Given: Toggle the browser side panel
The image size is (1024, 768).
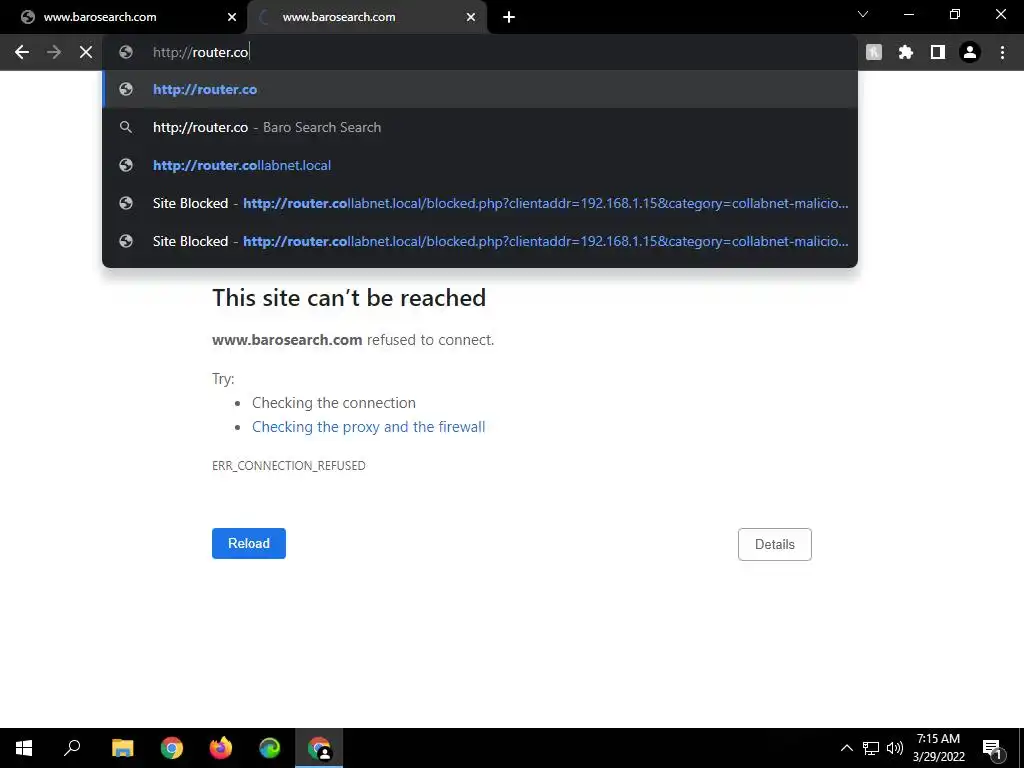Looking at the screenshot, I should (x=938, y=52).
